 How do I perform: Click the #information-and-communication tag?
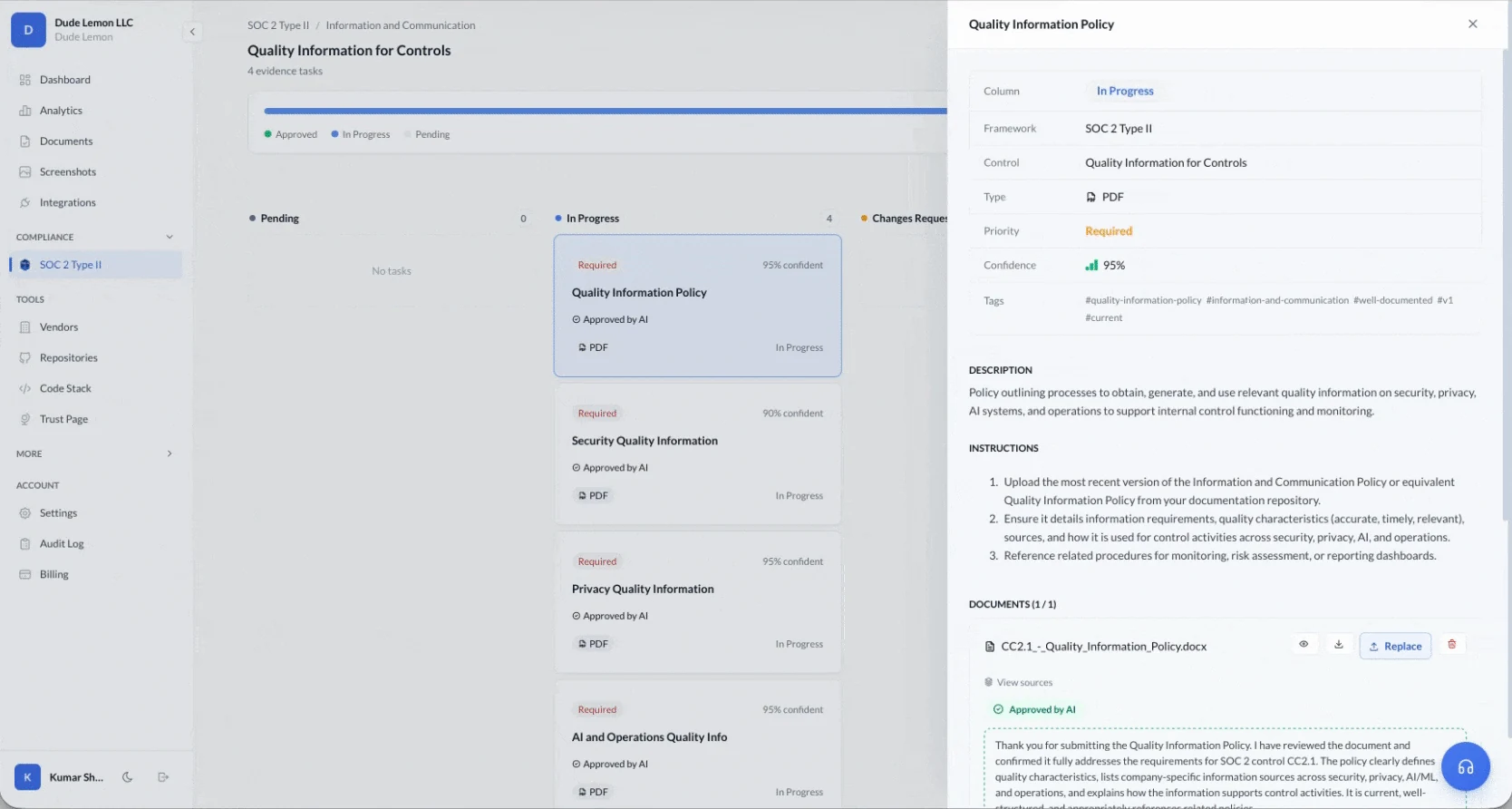pos(1277,300)
